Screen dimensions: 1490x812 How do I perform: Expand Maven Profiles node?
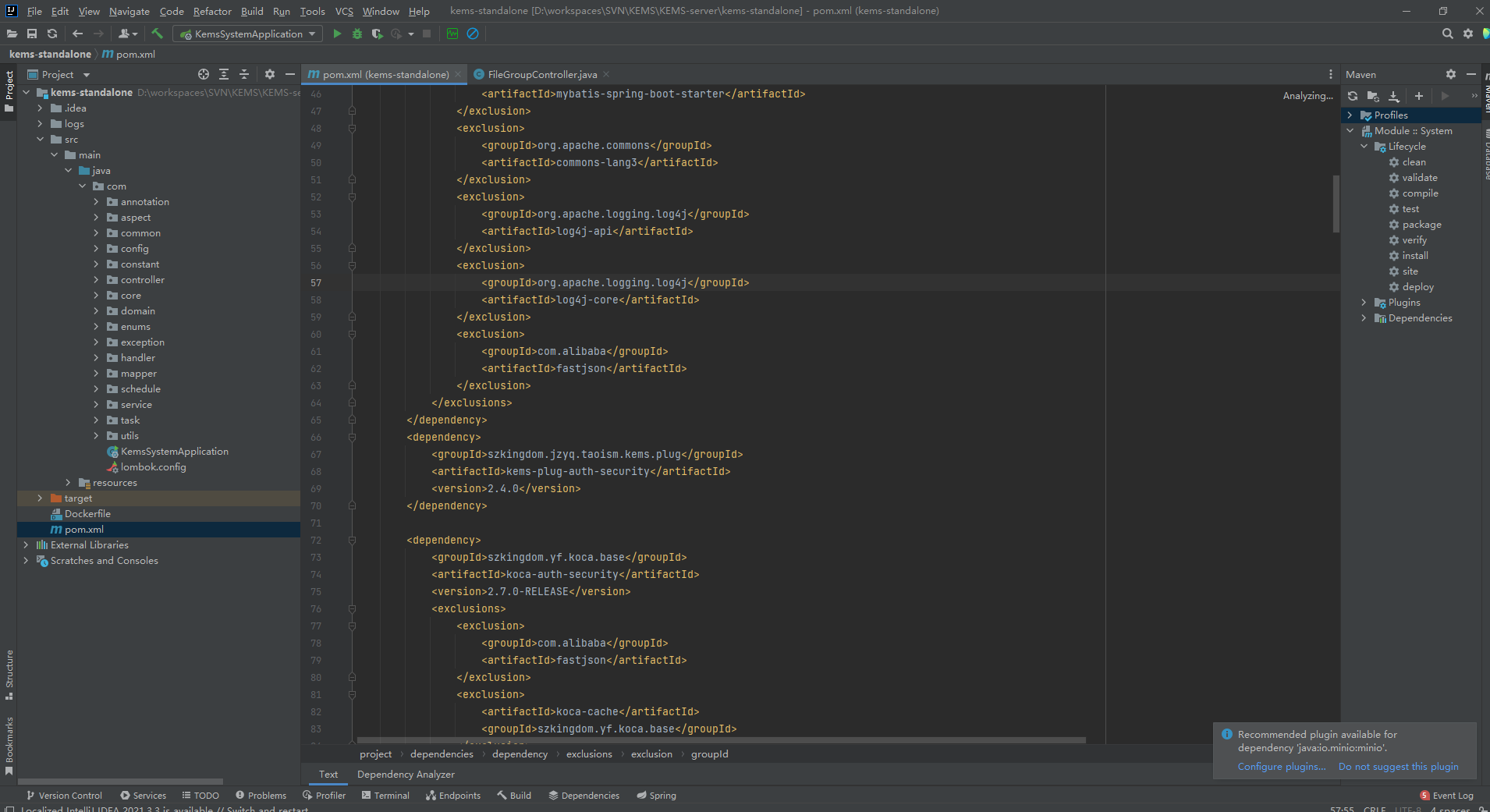pos(1350,115)
